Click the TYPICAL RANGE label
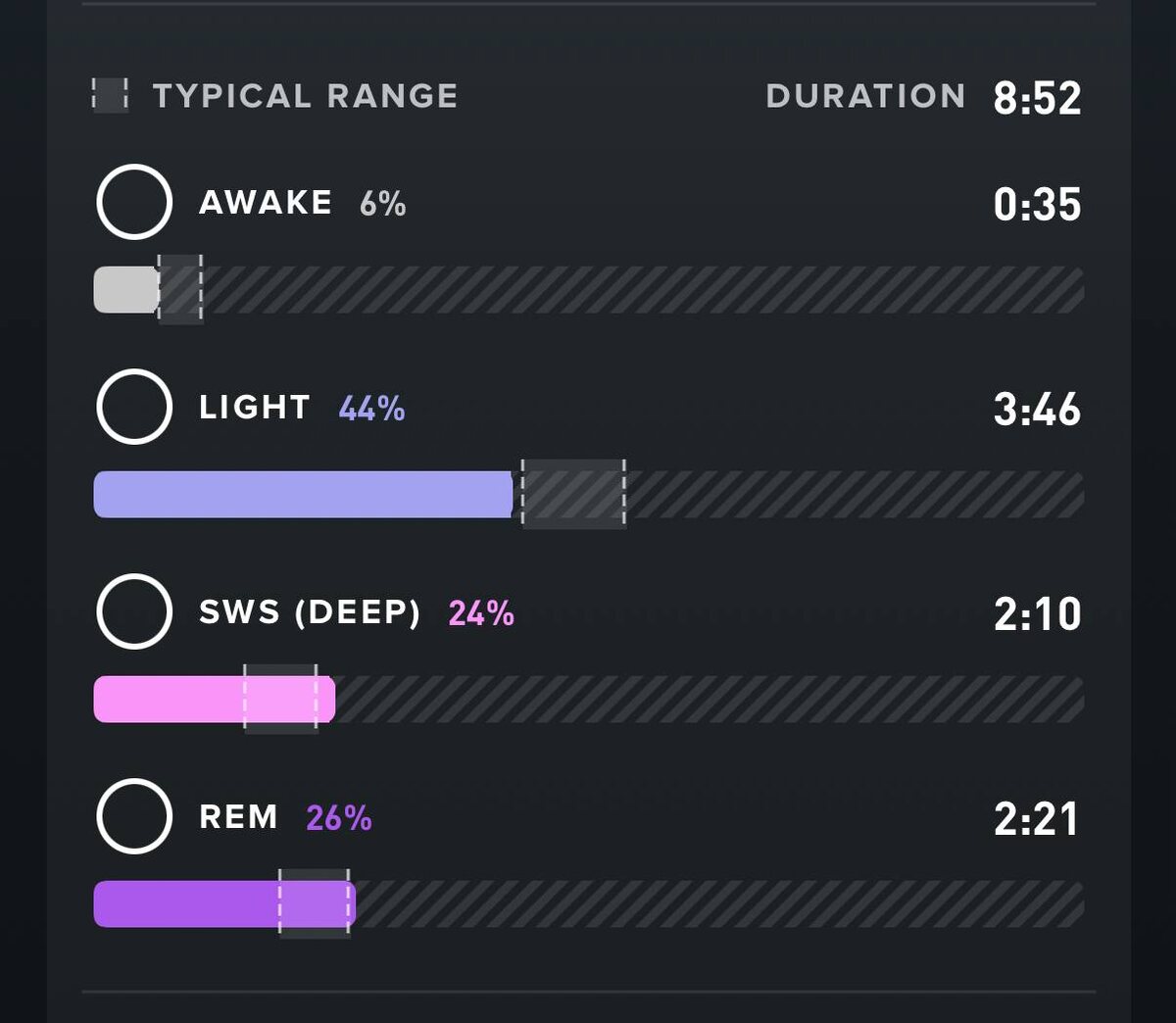 click(x=305, y=96)
